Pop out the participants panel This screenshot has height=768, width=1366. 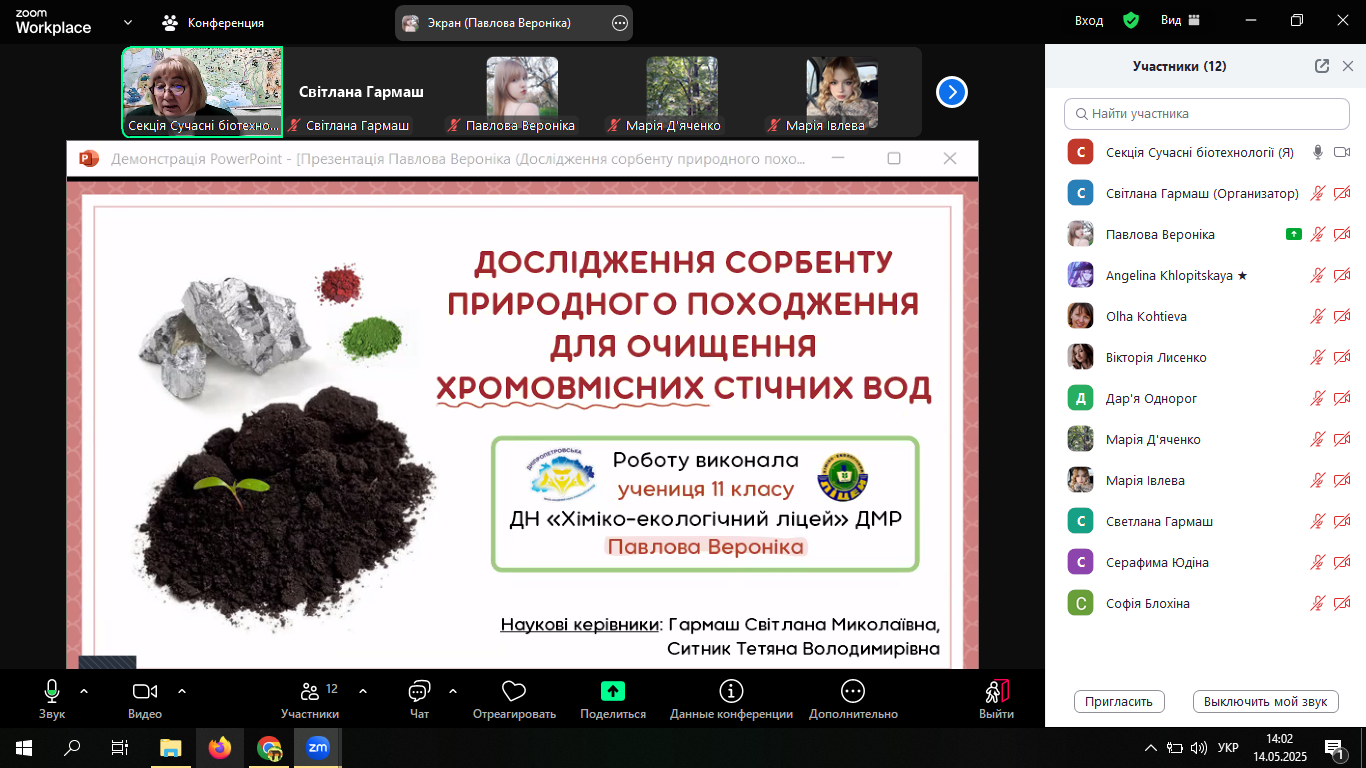(x=1322, y=66)
